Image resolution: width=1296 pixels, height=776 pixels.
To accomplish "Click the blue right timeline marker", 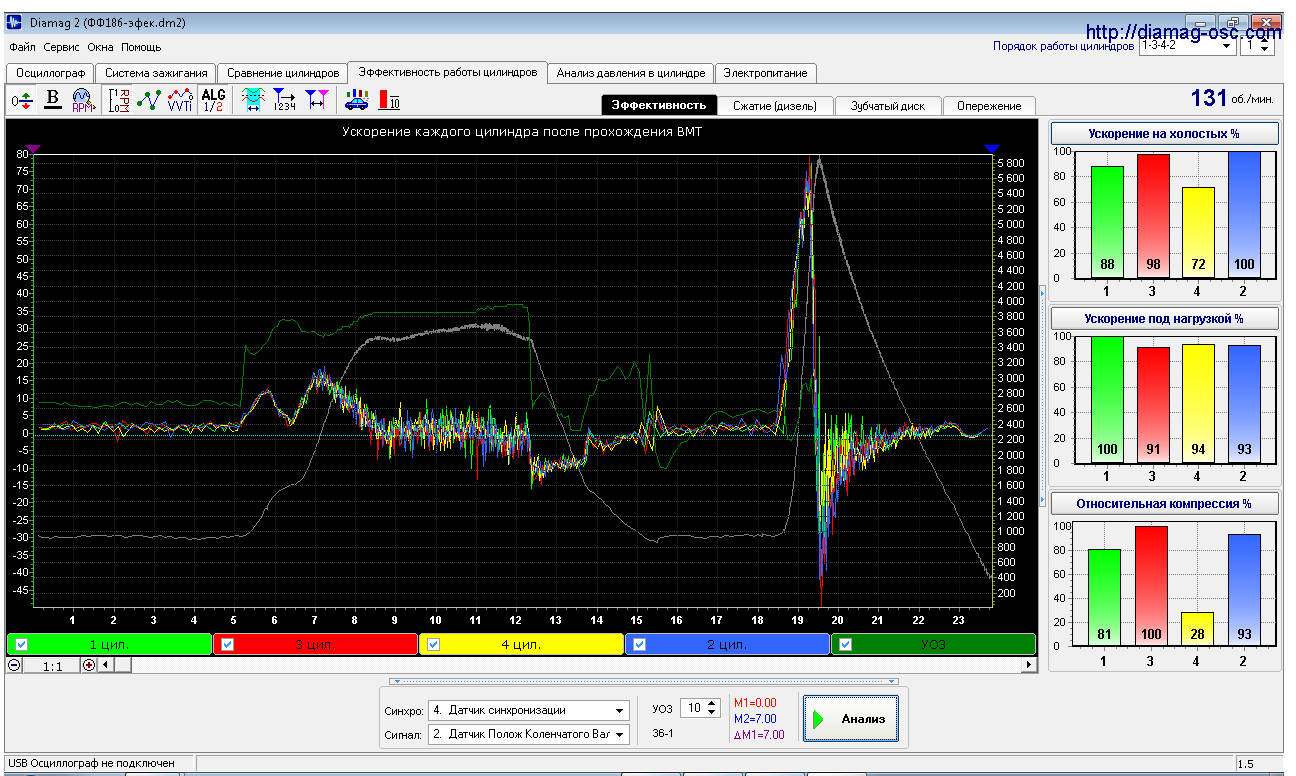I will 992,149.
